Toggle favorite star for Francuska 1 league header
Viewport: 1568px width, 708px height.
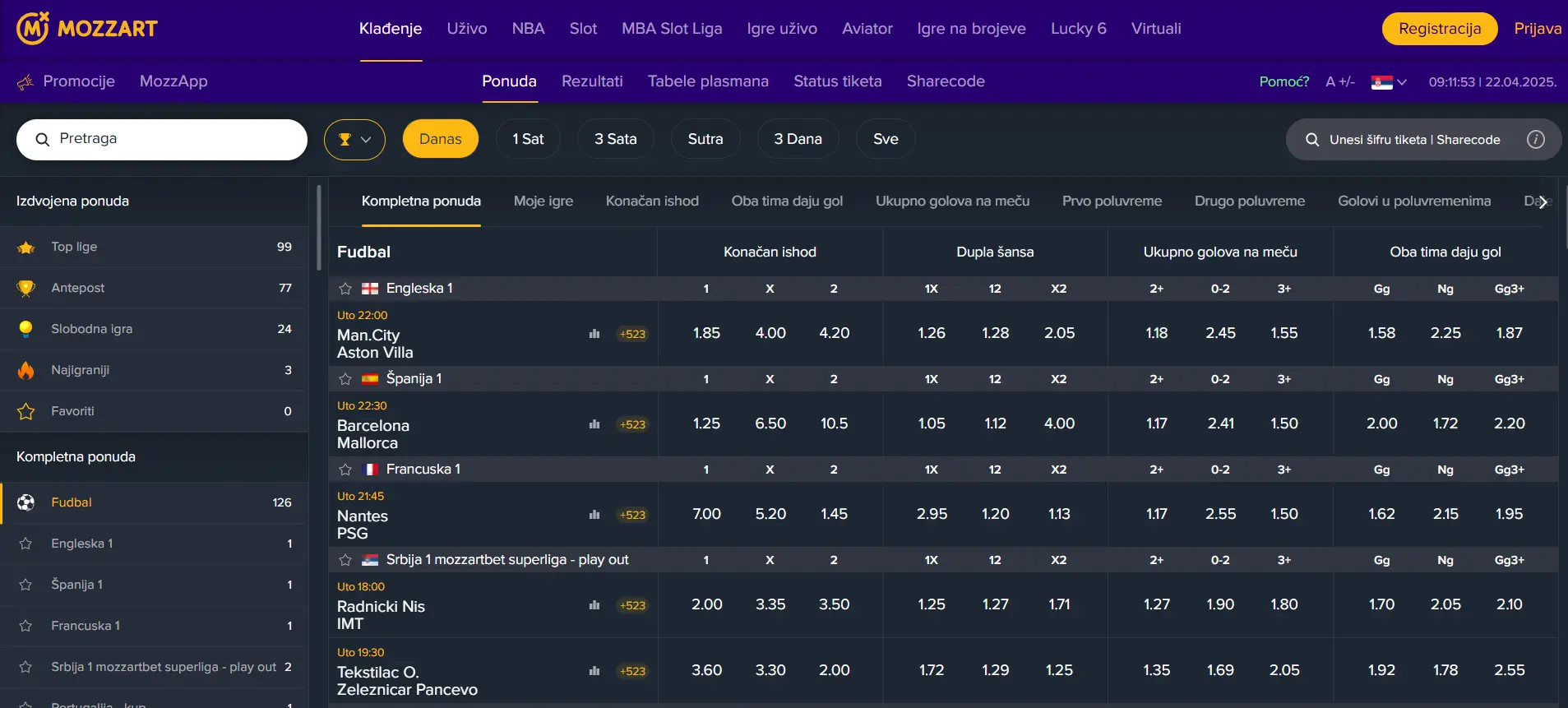pos(345,470)
